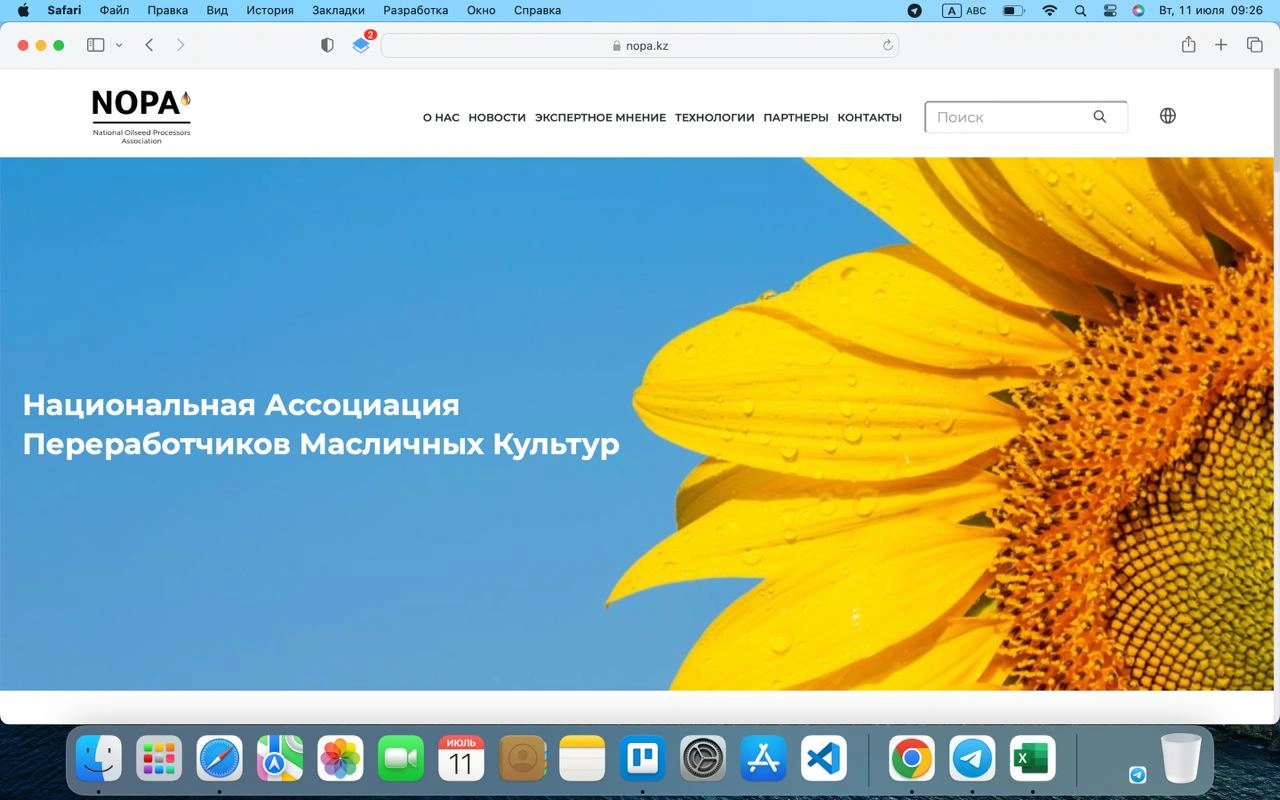Open Telegram from the Dock
The height and width of the screenshot is (800, 1280).
point(972,758)
